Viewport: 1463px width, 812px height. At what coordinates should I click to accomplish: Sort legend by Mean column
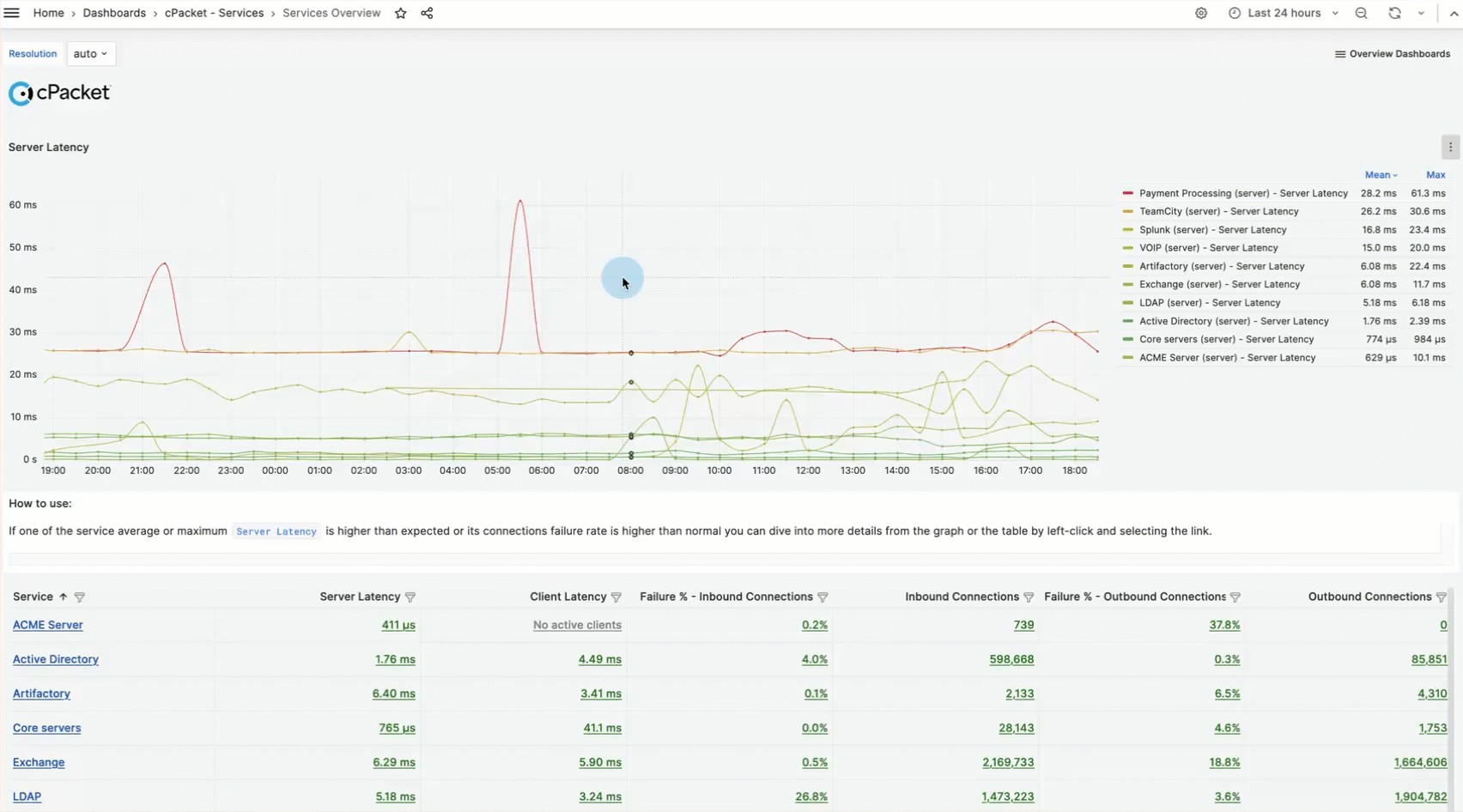(x=1381, y=175)
